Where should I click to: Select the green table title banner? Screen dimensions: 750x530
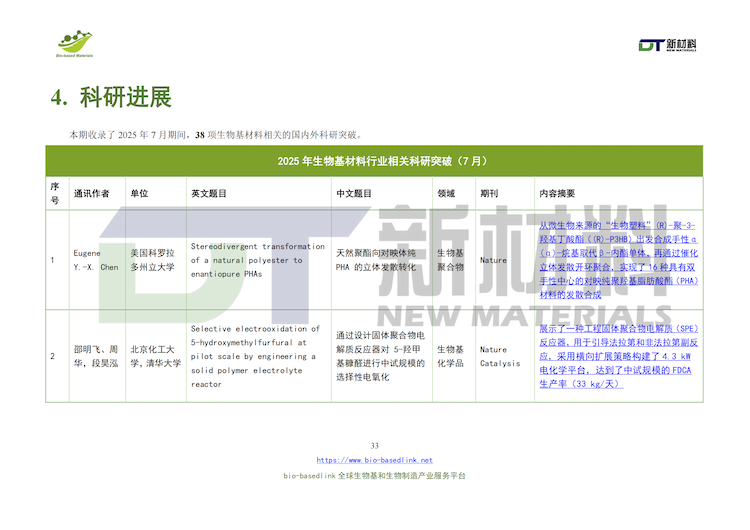click(x=374, y=160)
